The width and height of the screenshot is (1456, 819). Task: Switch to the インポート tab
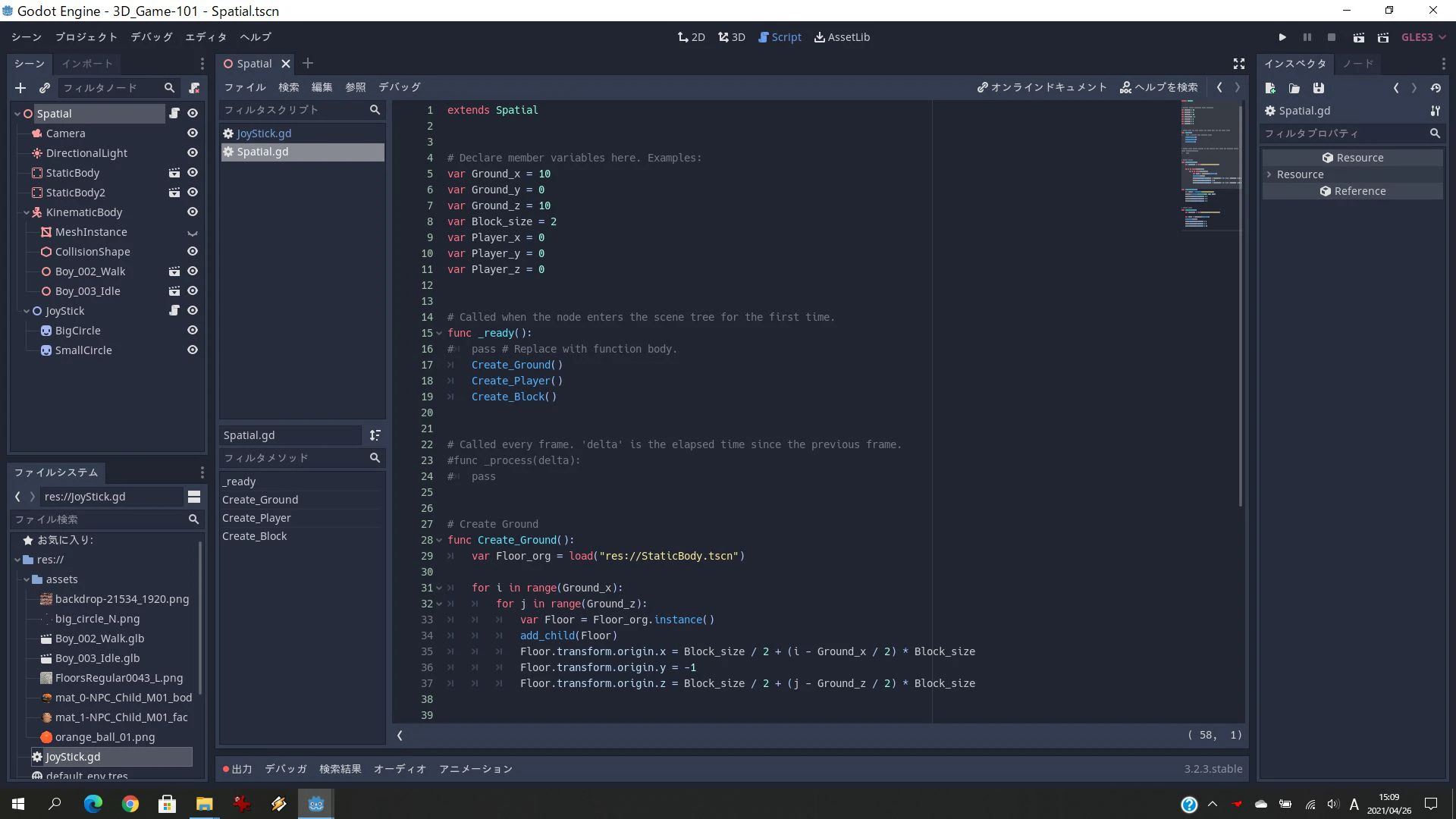point(86,64)
